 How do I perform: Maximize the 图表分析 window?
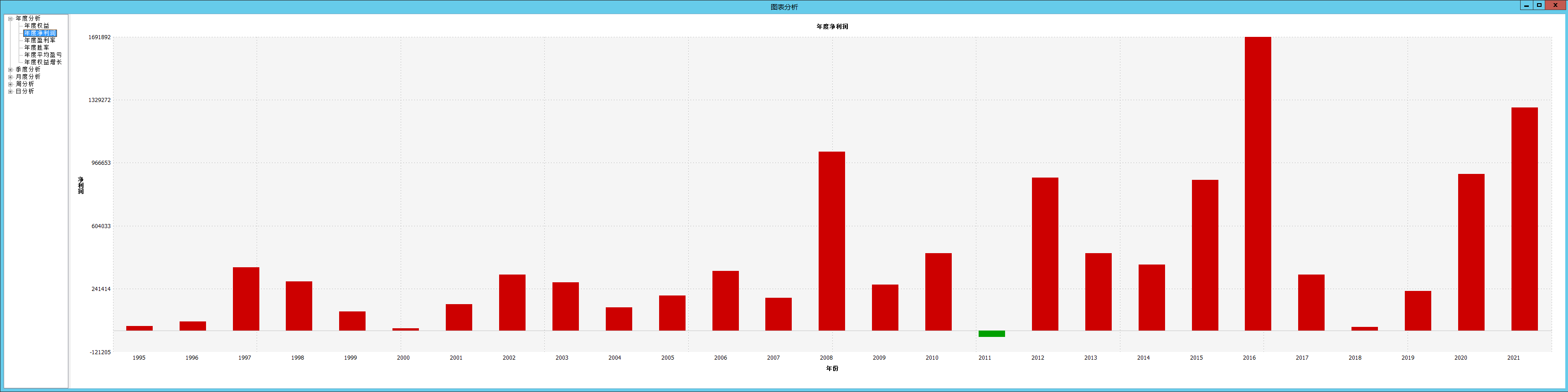point(1539,5)
